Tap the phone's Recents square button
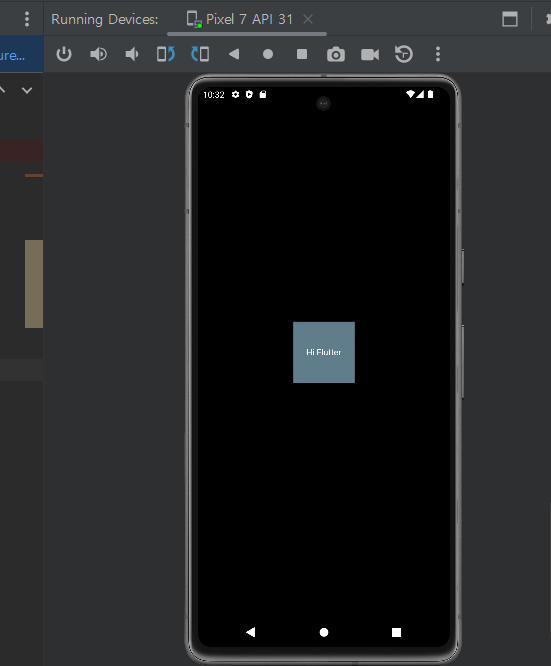Screen dimensions: 551x666 pos(396,632)
